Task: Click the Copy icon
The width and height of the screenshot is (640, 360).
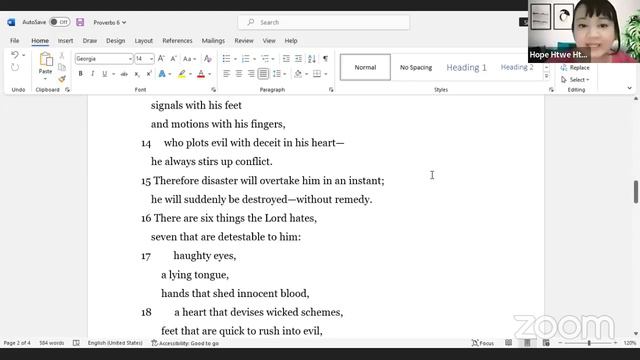Action: tap(62, 67)
